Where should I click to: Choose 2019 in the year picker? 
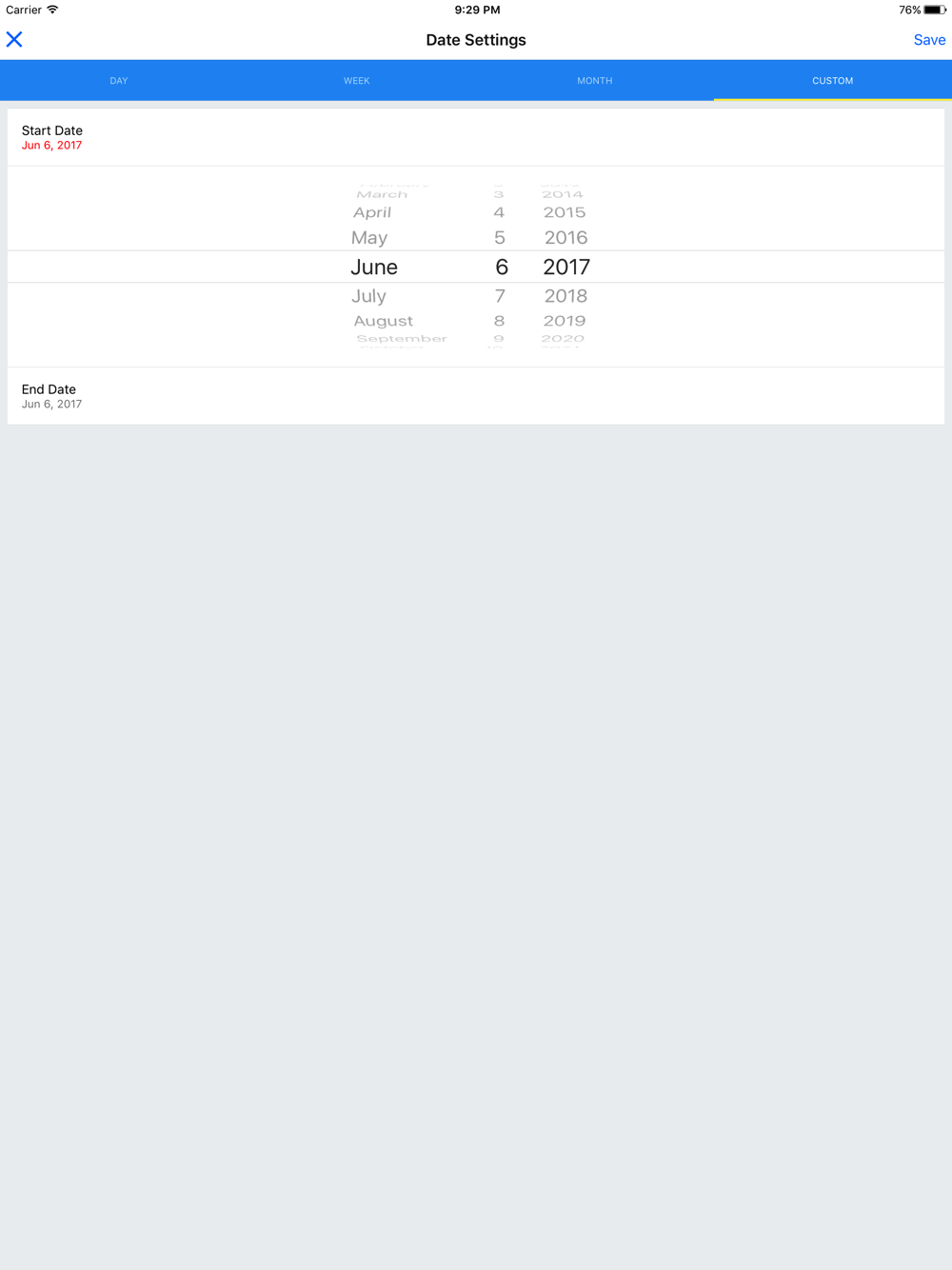tap(565, 321)
